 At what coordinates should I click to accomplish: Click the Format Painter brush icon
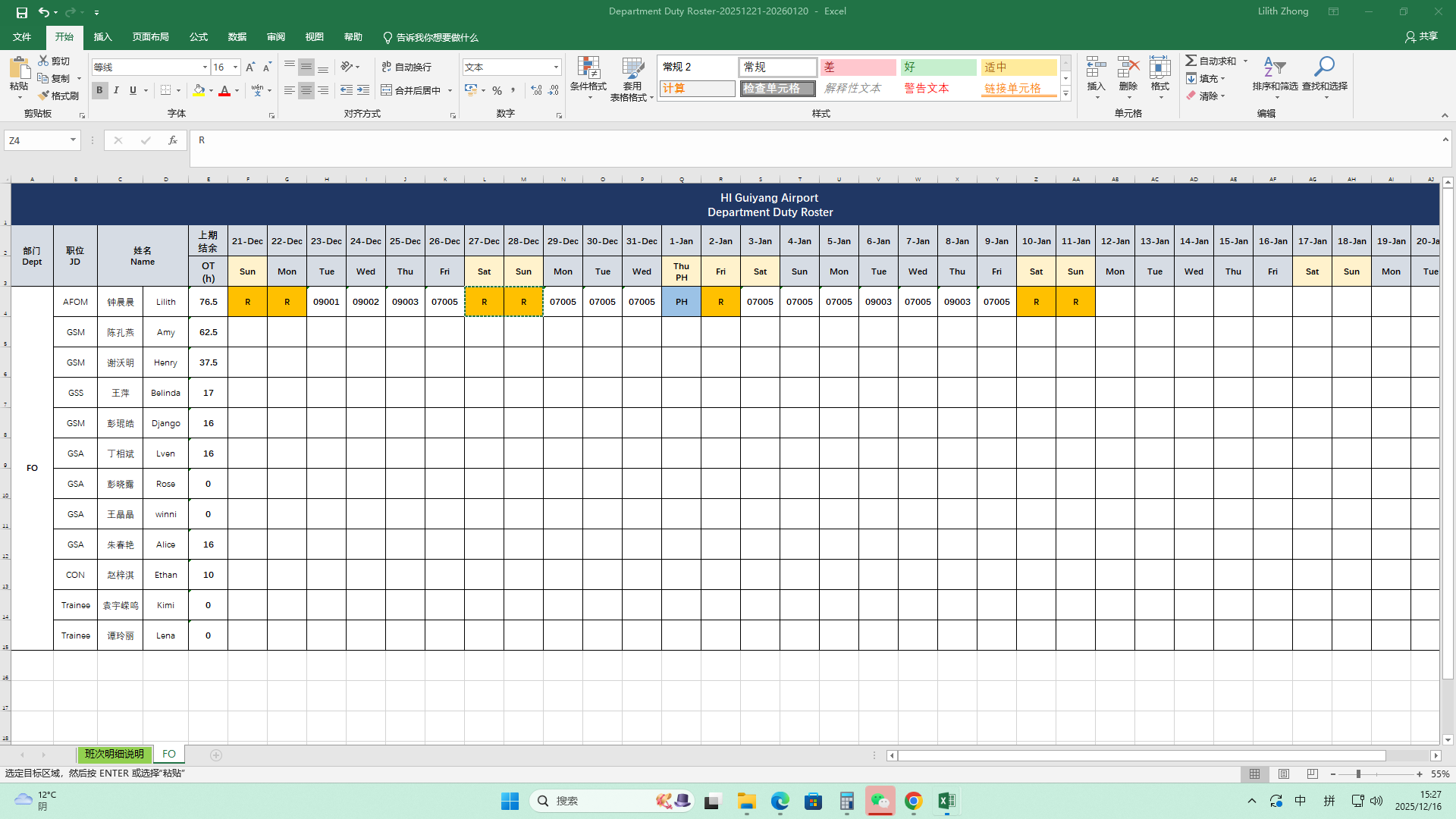click(45, 96)
